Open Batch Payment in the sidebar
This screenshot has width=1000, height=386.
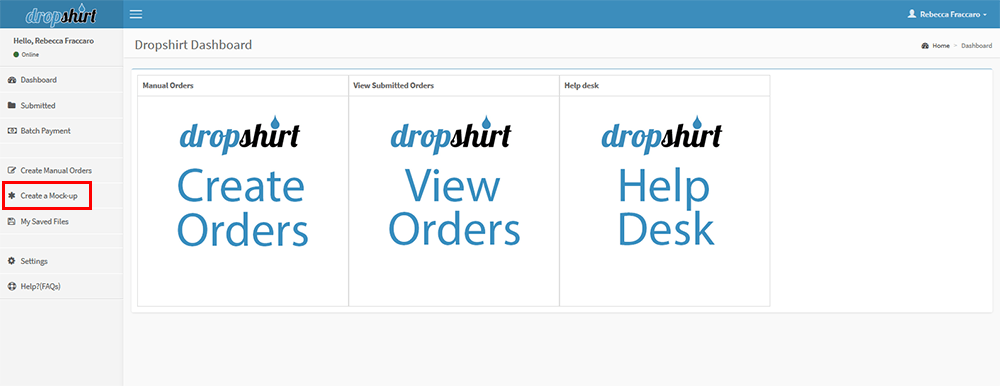tap(61, 131)
